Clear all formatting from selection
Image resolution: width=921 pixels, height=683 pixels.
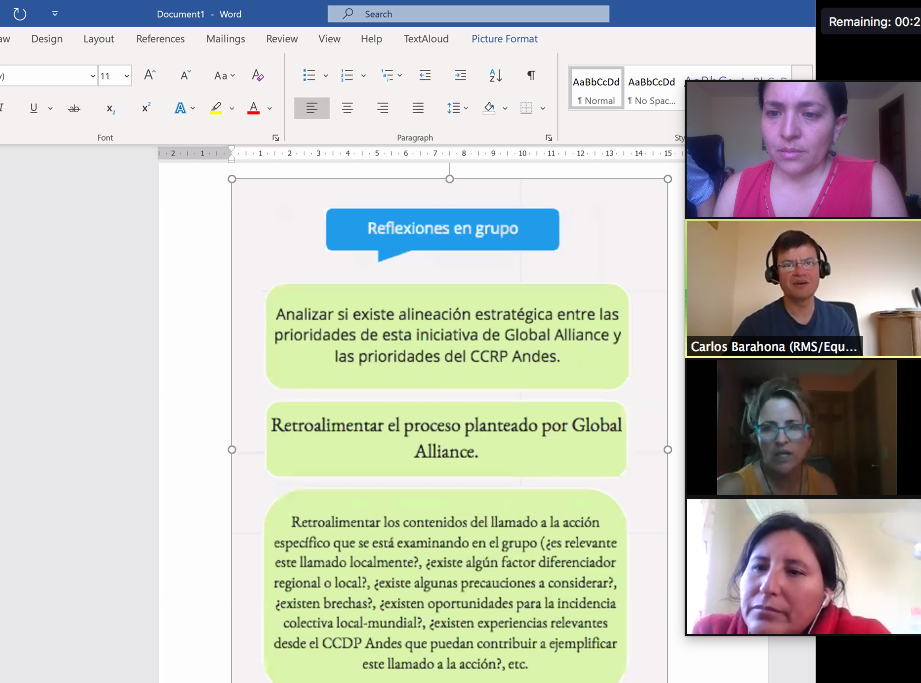coord(257,76)
